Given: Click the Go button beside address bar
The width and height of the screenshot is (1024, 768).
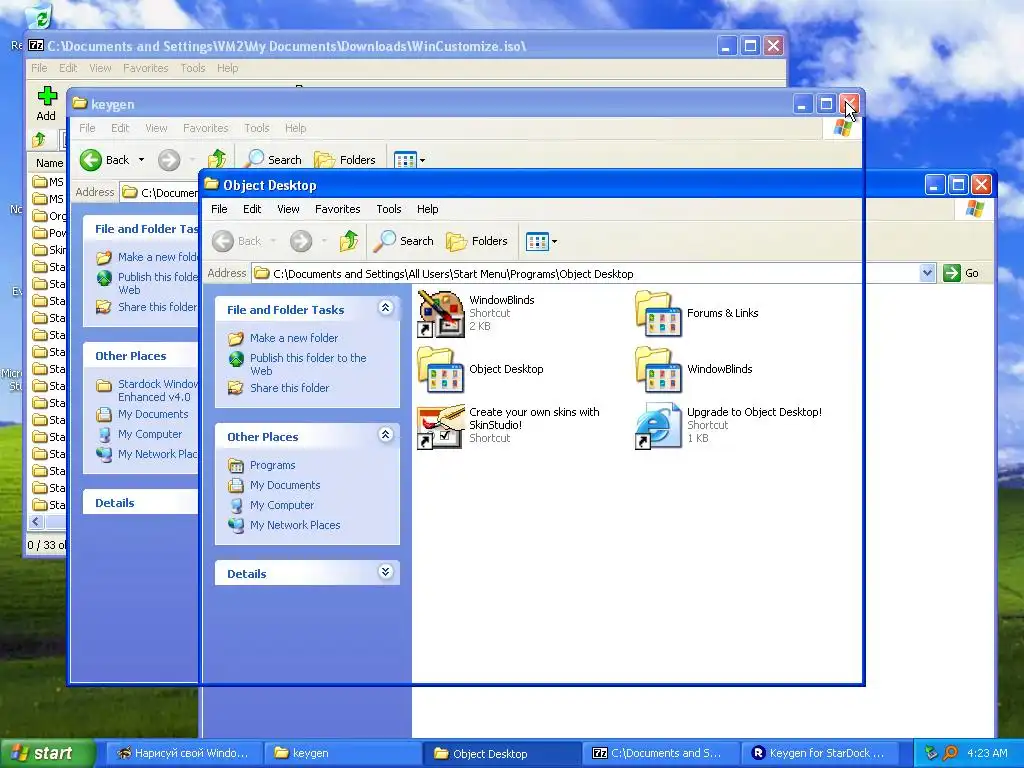Looking at the screenshot, I should [961, 273].
